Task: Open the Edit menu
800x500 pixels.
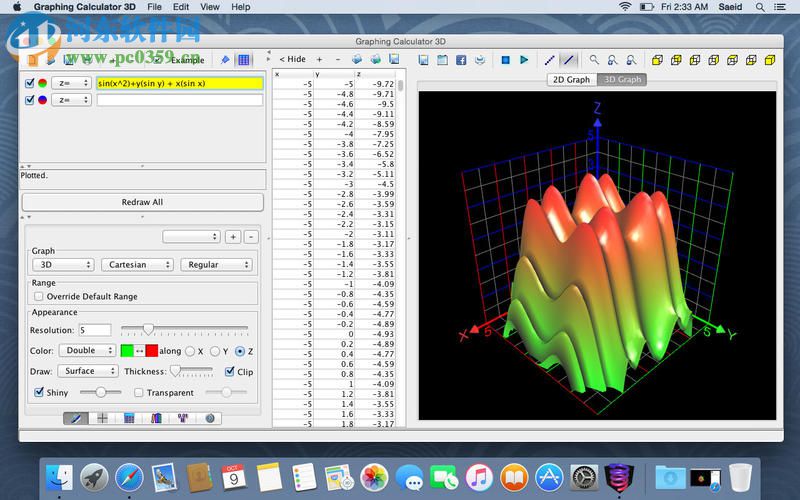Action: tap(181, 7)
